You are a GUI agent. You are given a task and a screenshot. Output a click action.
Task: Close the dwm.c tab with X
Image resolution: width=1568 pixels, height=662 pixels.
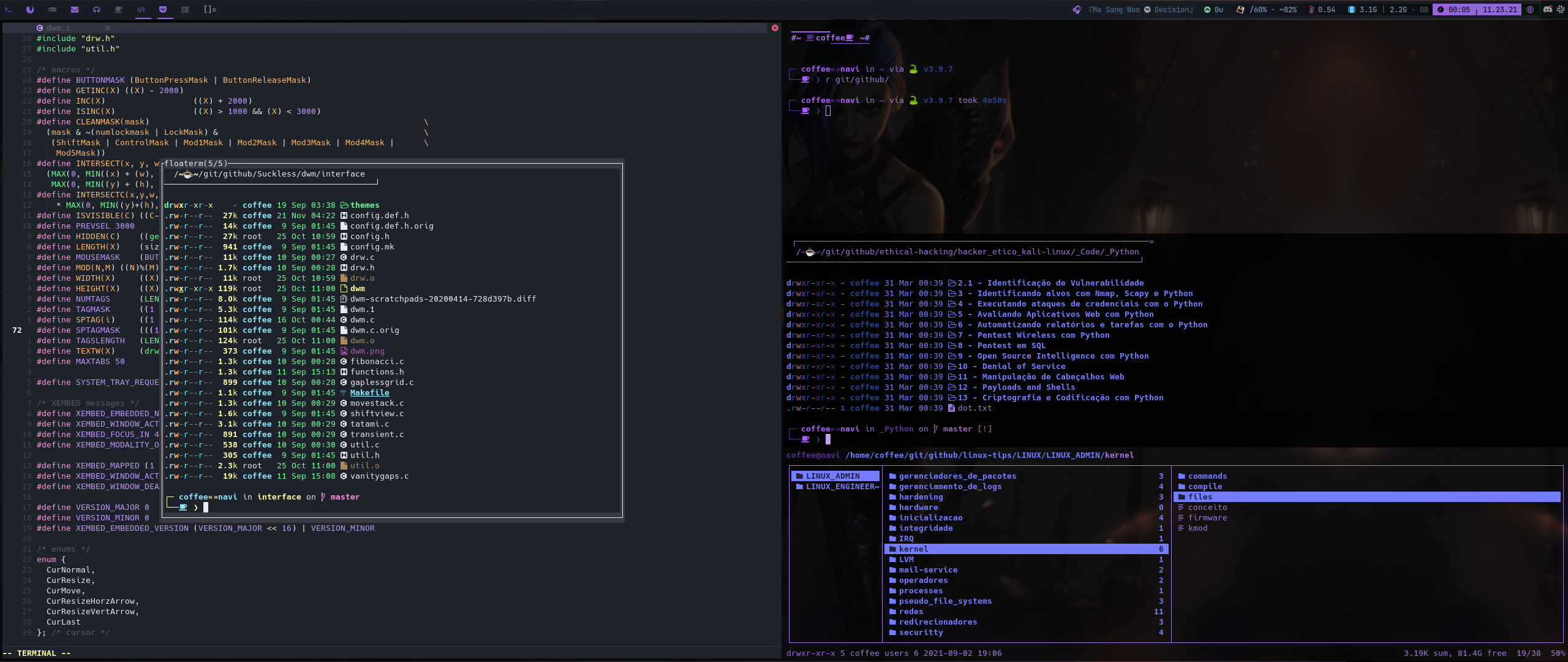pos(108,28)
